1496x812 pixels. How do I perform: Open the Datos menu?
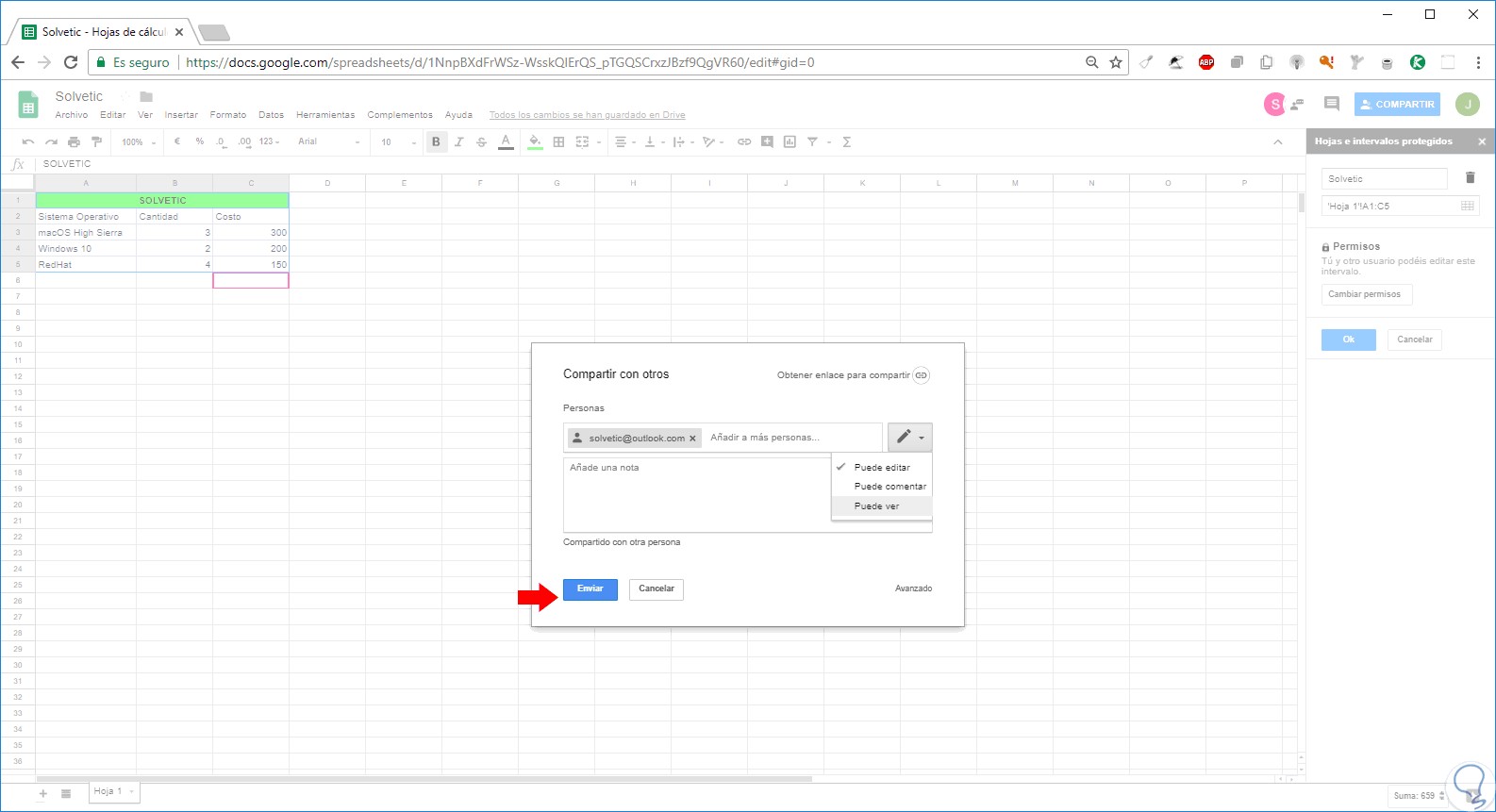point(272,115)
